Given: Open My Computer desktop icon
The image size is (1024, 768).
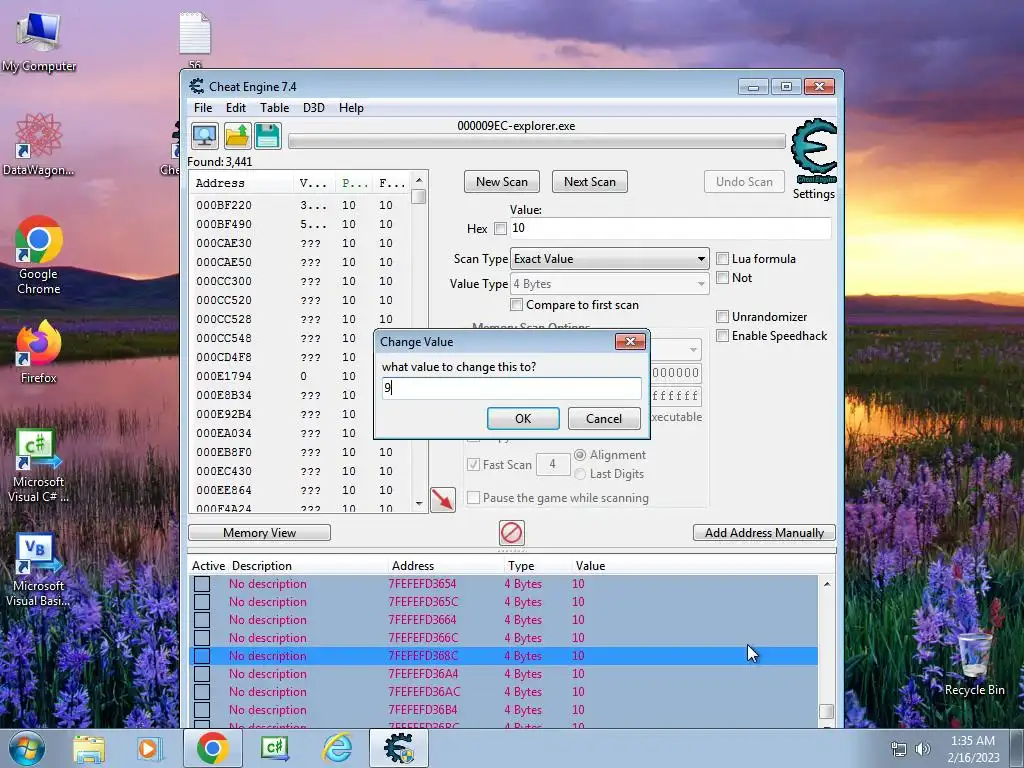Looking at the screenshot, I should [39, 42].
